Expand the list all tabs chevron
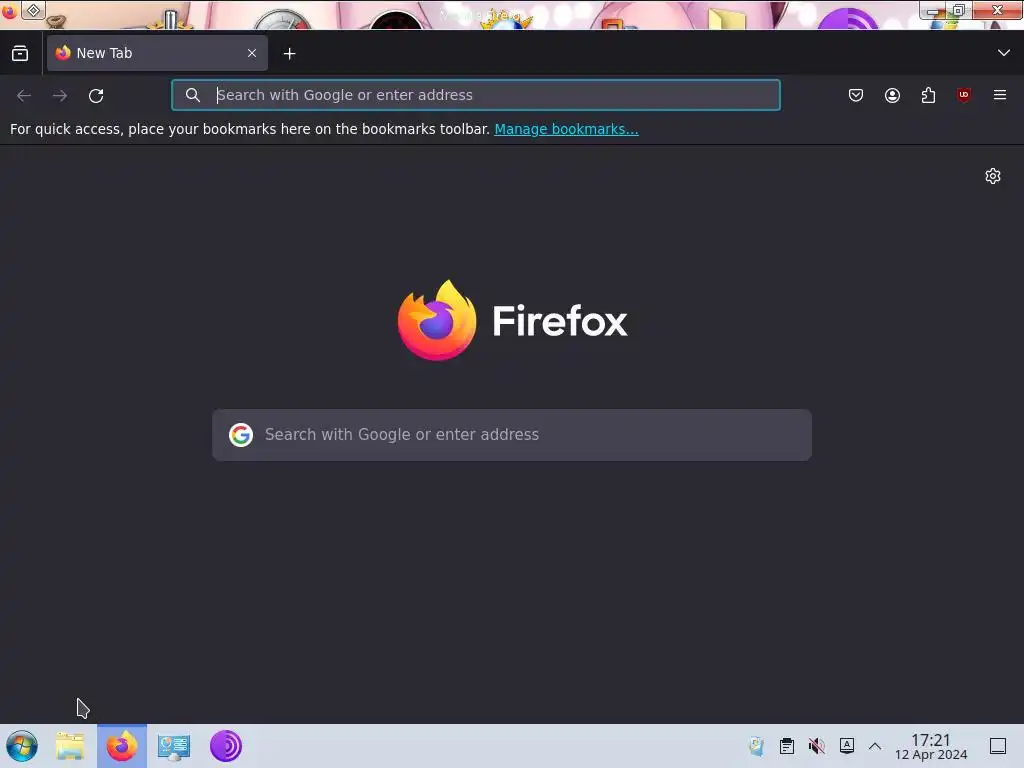 [1004, 53]
